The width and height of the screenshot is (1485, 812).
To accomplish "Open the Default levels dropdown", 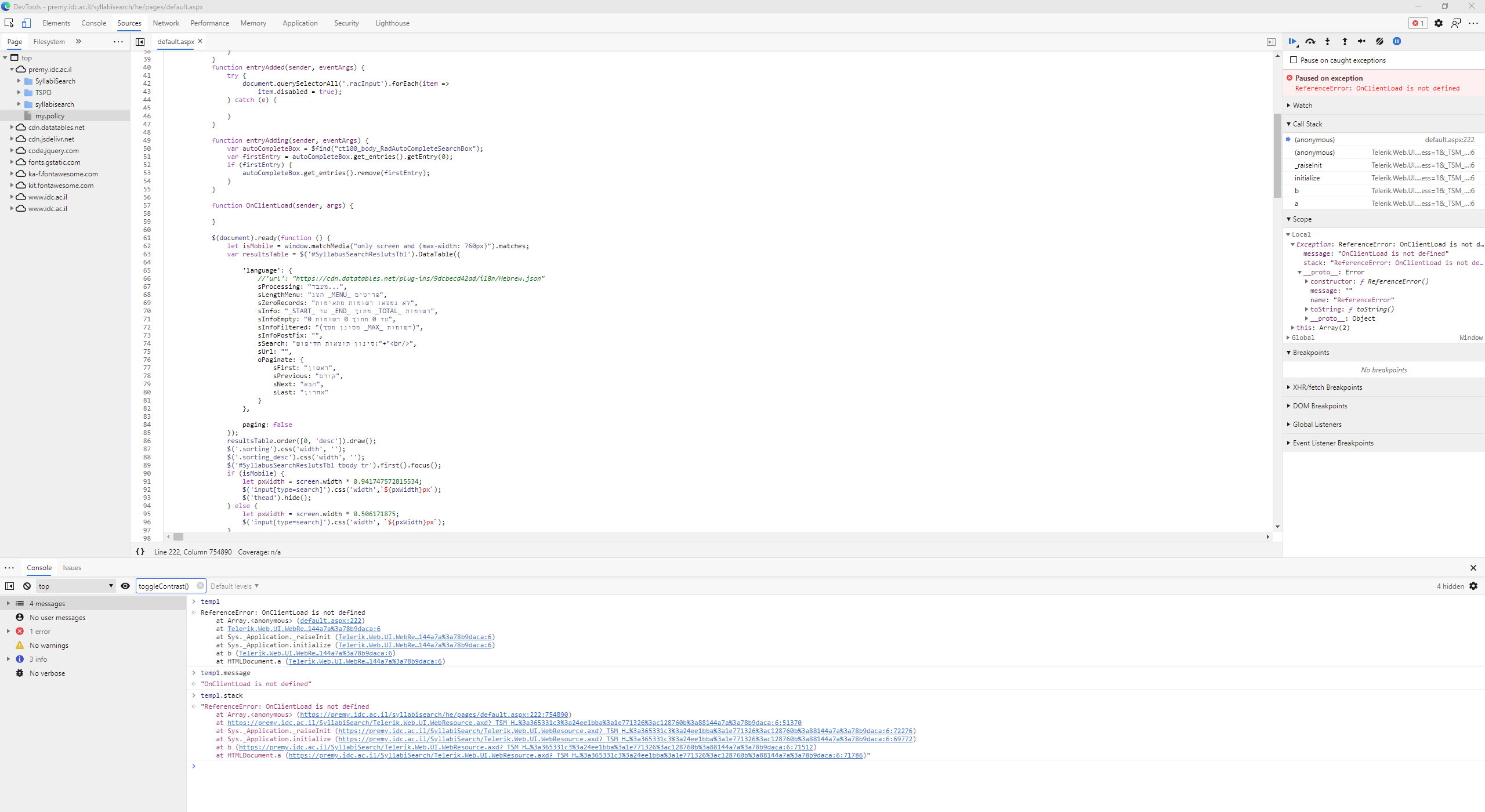I will coord(234,586).
